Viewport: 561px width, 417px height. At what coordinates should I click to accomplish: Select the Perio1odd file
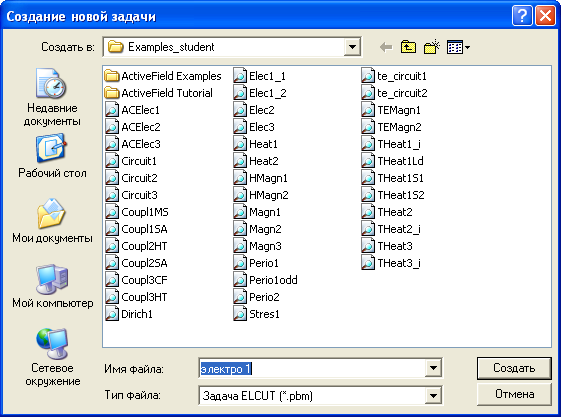tap(265, 280)
